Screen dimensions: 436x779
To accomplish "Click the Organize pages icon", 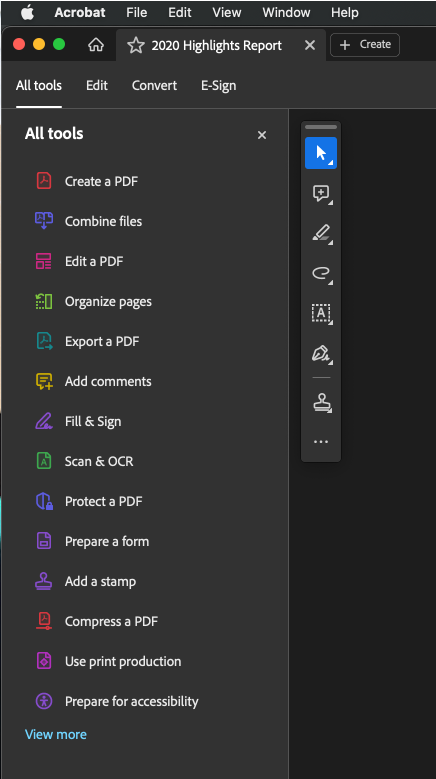I will [44, 301].
